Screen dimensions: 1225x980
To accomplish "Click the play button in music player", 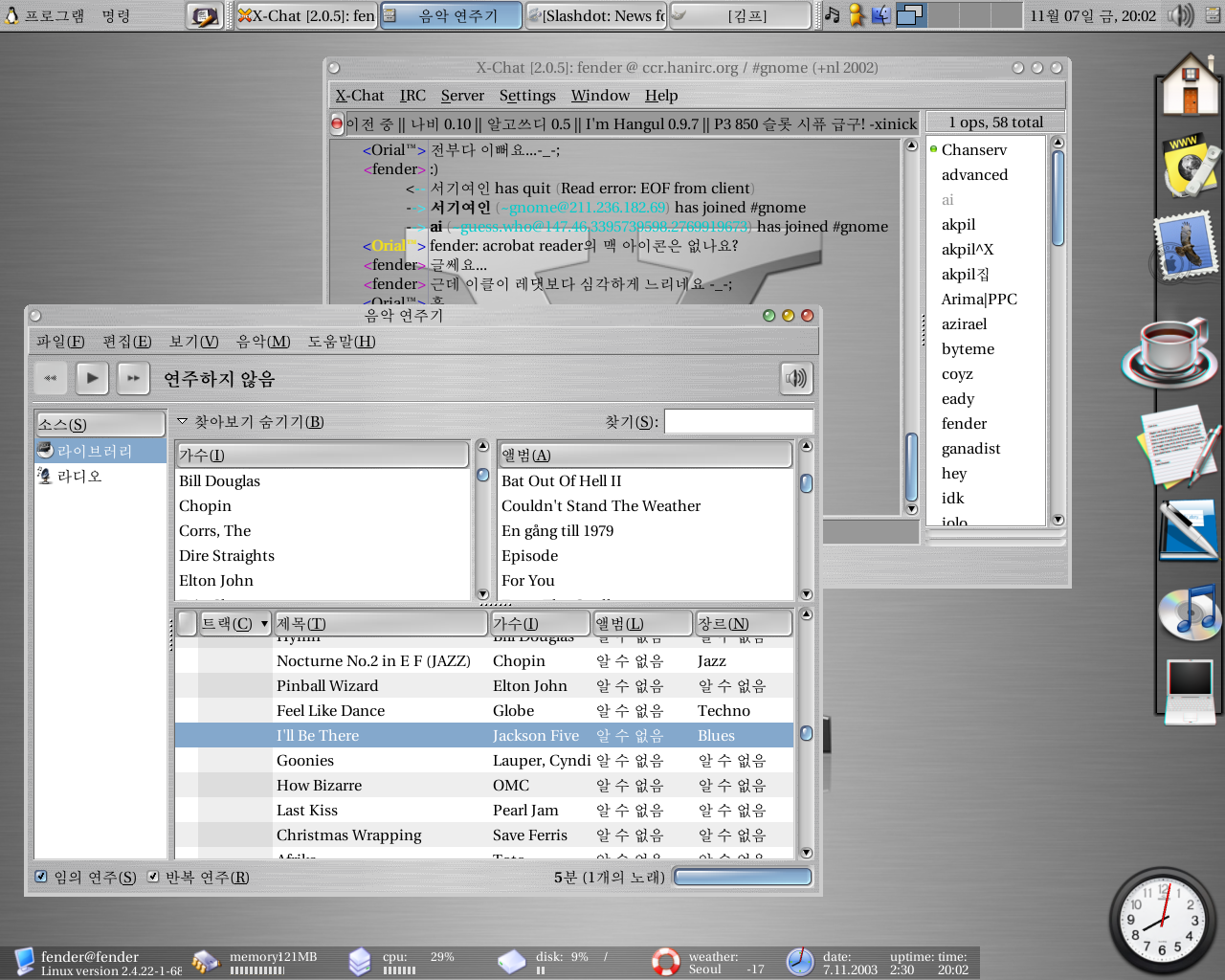I will coord(92,378).
